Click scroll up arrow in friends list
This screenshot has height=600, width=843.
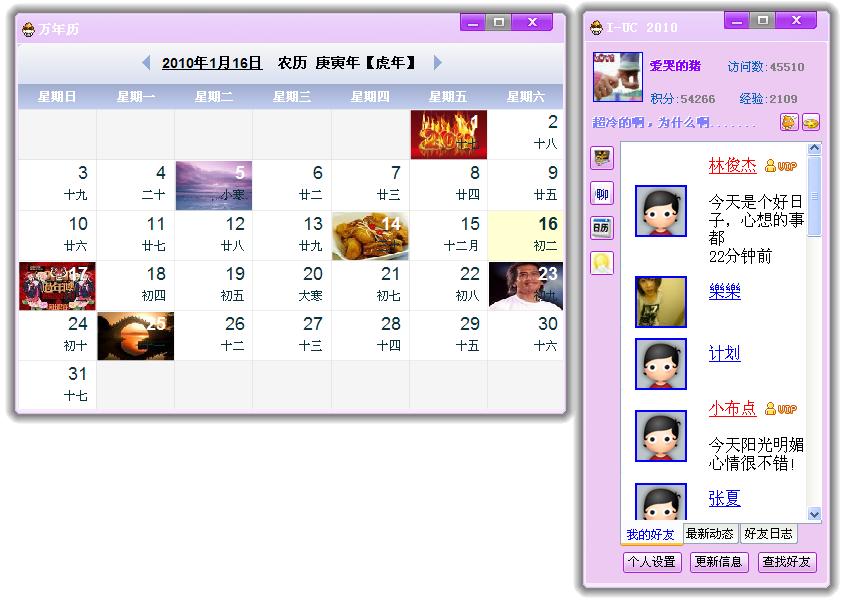814,148
